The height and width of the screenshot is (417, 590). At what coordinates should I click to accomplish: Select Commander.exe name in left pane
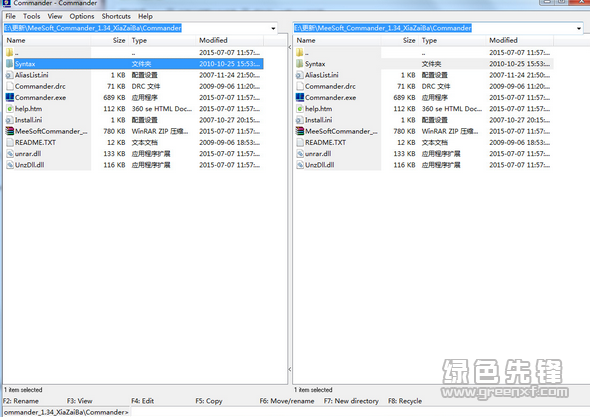click(x=40, y=97)
